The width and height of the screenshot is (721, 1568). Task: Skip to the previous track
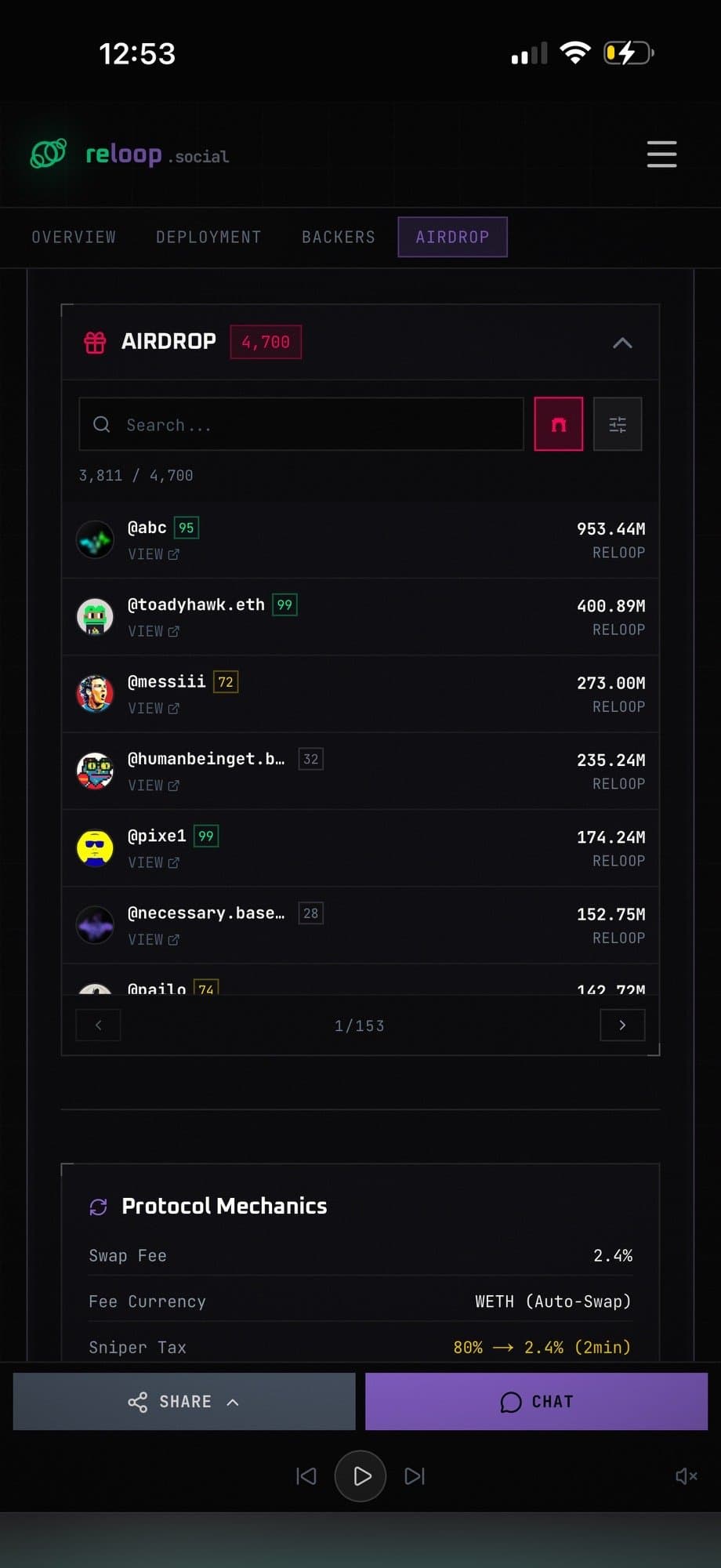tap(306, 1476)
